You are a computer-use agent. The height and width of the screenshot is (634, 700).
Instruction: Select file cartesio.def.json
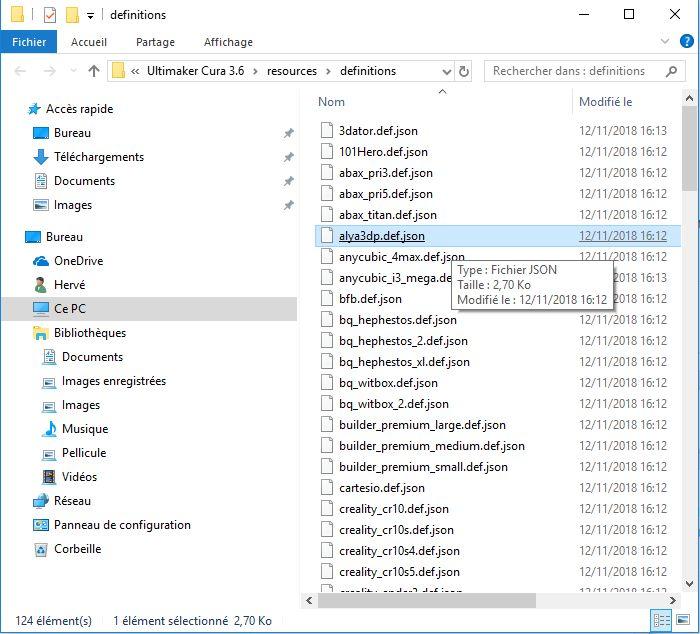point(382,488)
